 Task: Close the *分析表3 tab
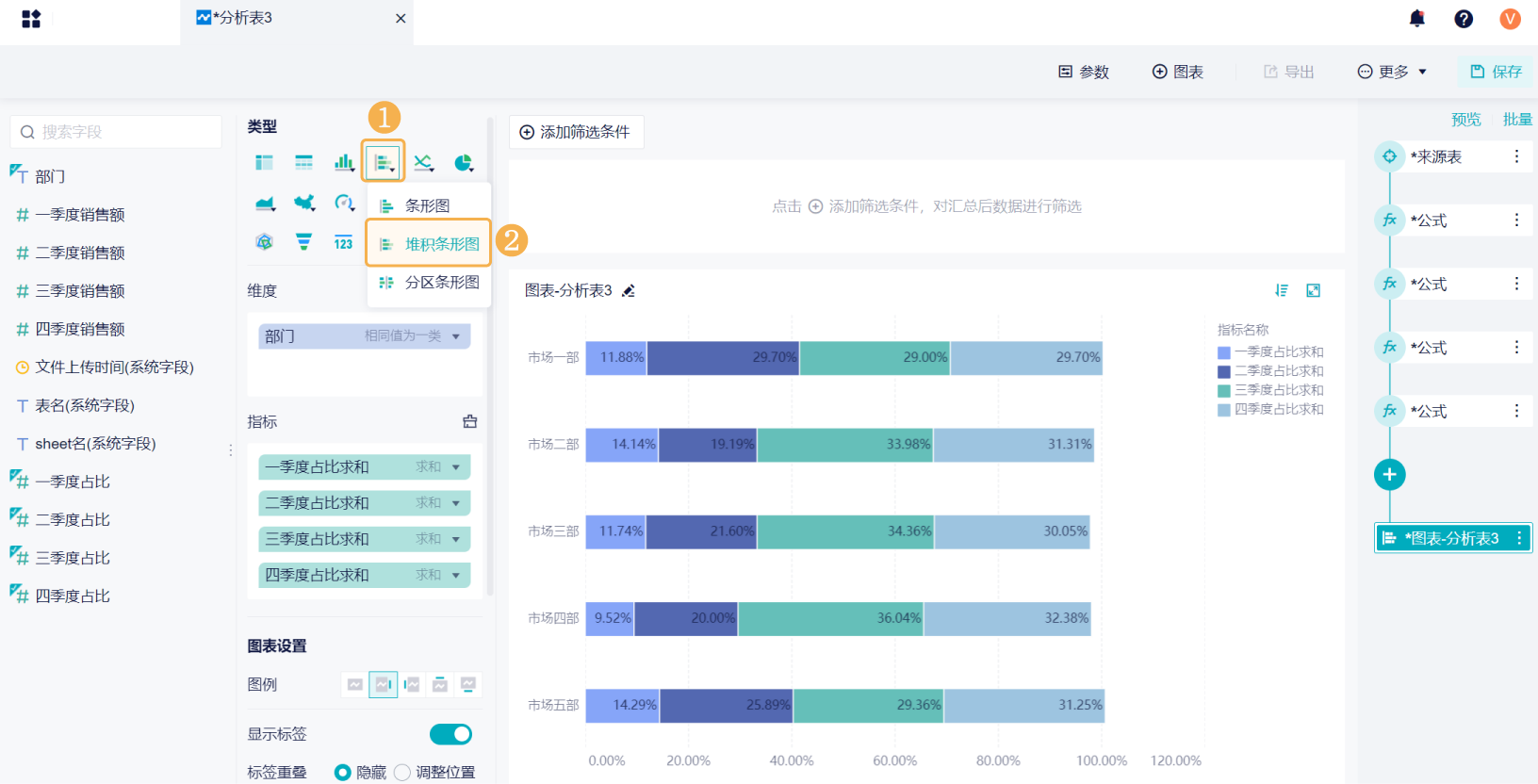pyautogui.click(x=401, y=18)
